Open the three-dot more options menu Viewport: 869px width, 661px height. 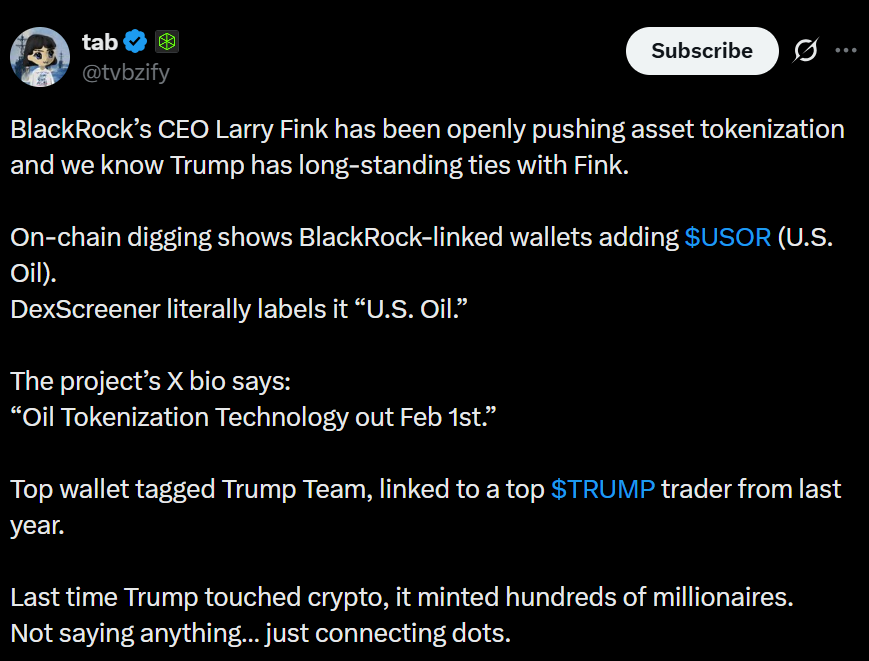[846, 50]
